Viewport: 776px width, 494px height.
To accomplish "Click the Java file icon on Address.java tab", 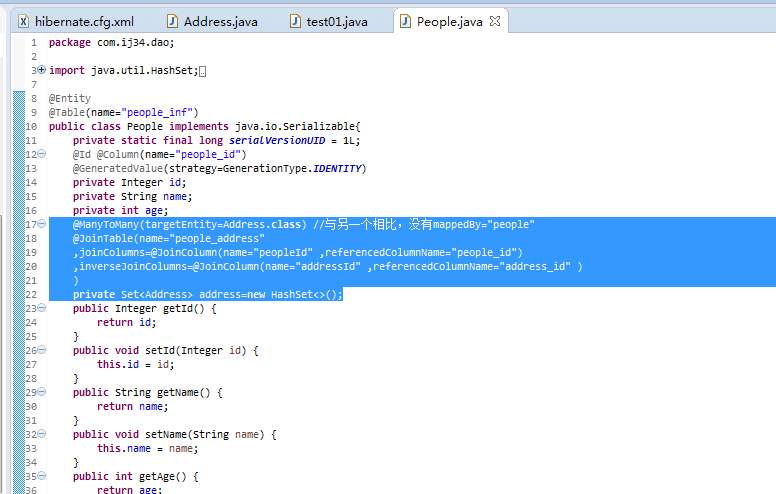I will pyautogui.click(x=172, y=21).
